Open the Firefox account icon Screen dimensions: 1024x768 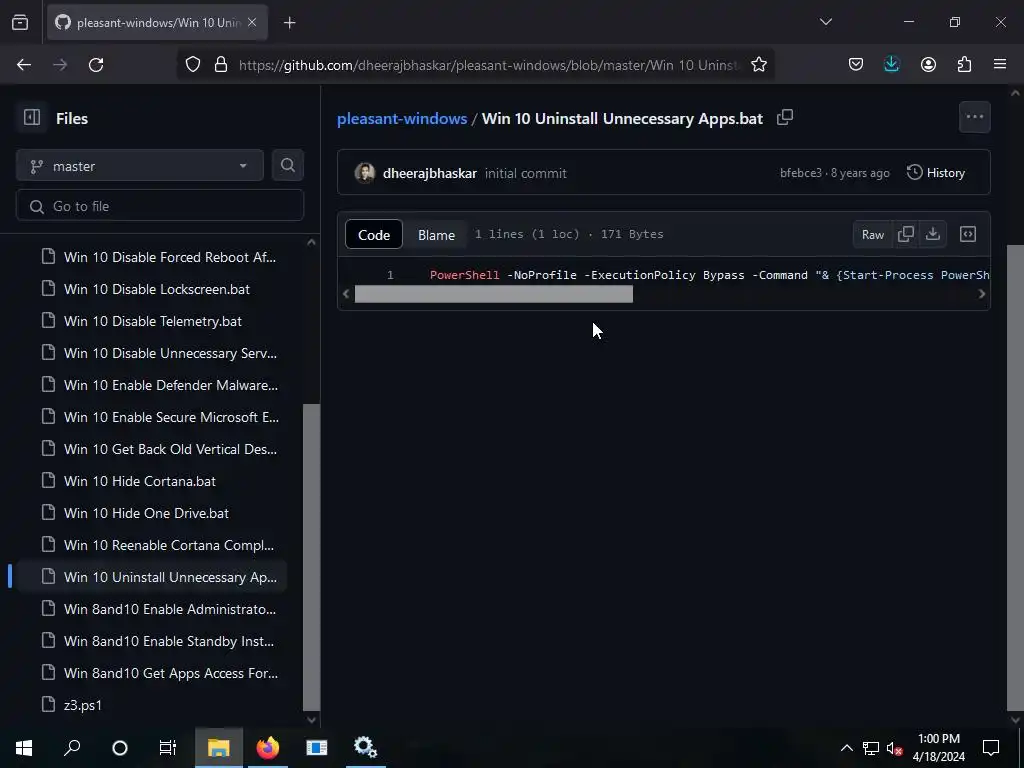928,65
